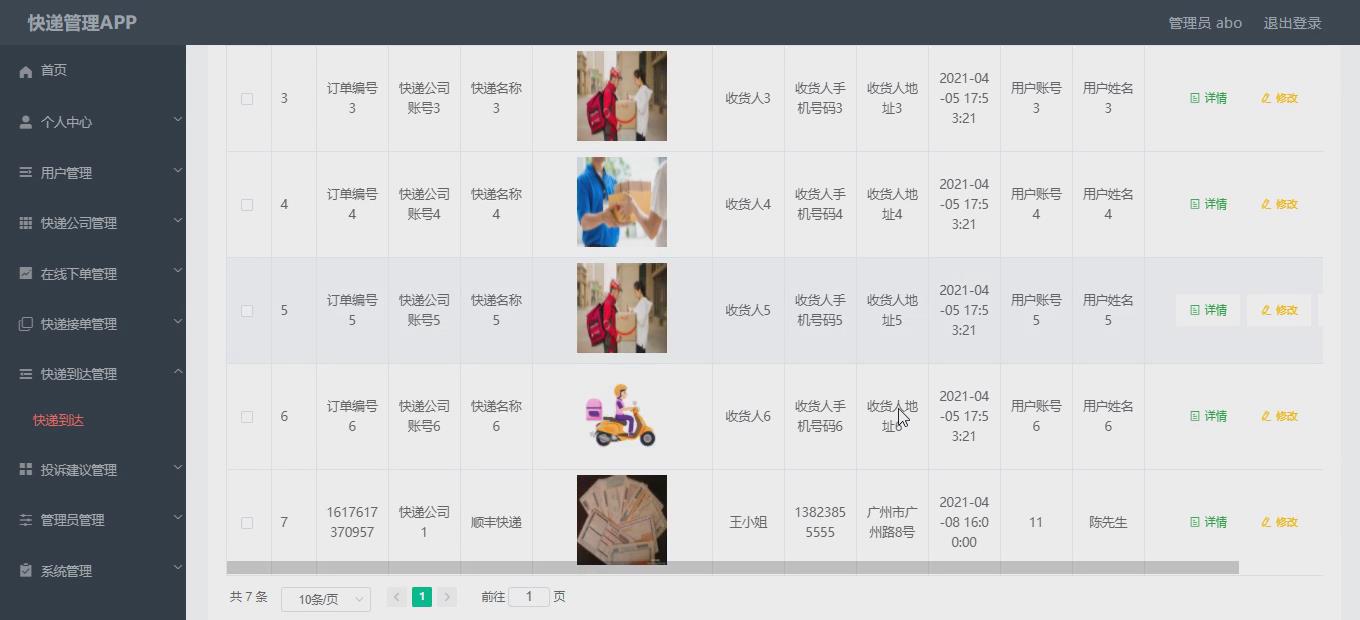1360x620 pixels.
Task: Click the tiles icon beside 投诉建议管理
Action: click(x=26, y=469)
